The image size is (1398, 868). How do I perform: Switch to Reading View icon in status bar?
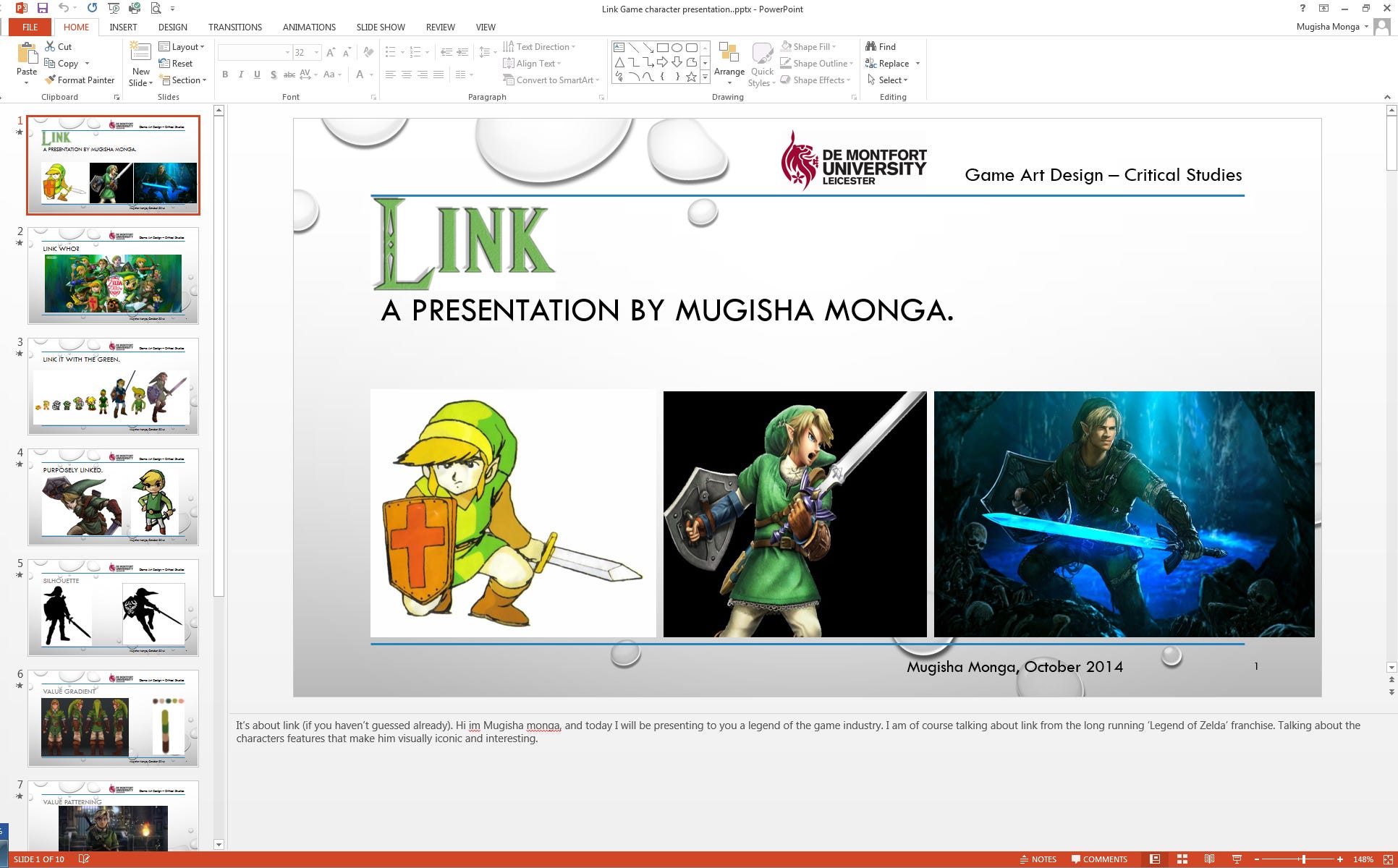[1209, 859]
